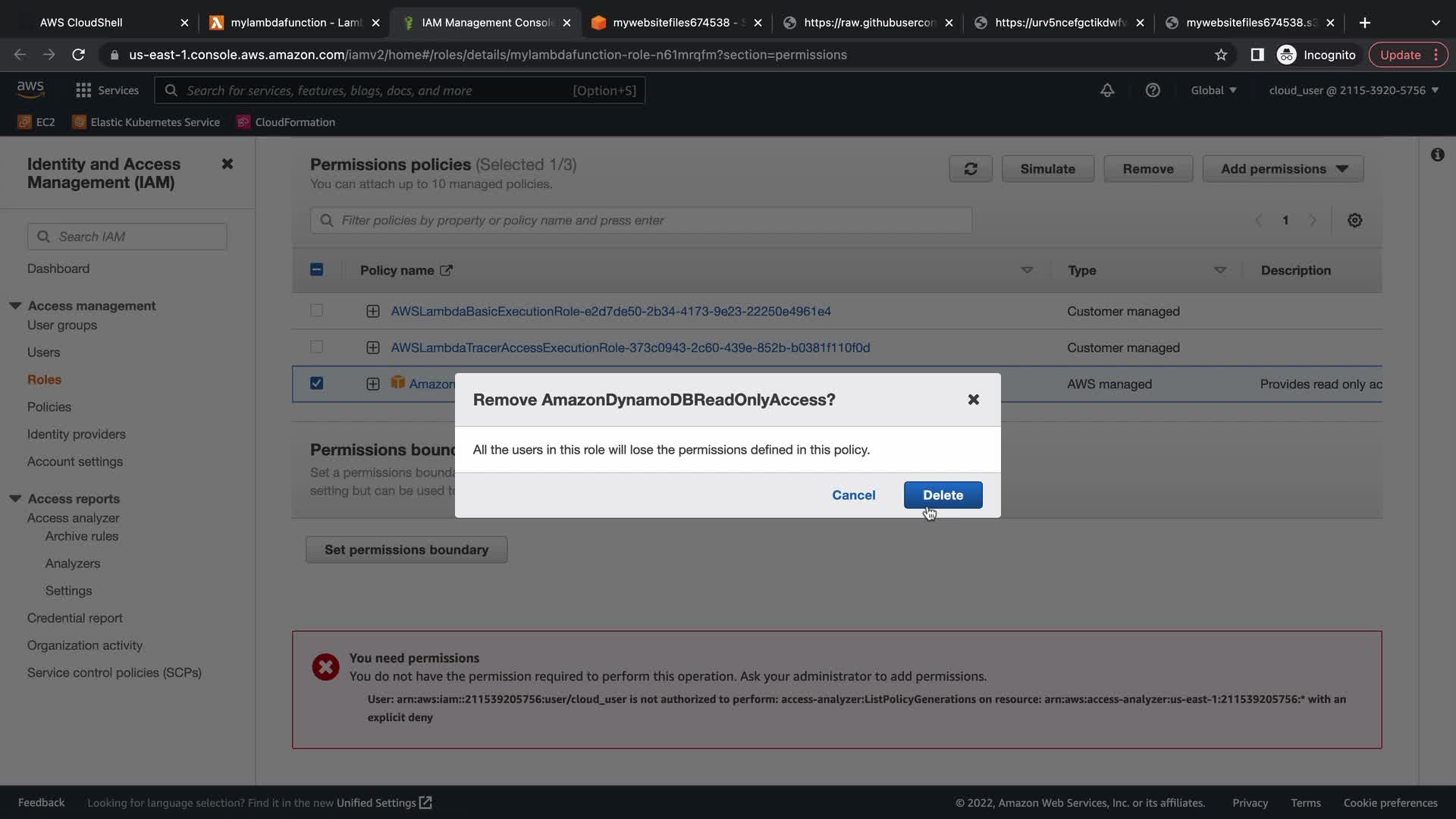Click the Filter policies search field
Image resolution: width=1456 pixels, height=819 pixels.
pos(641,221)
